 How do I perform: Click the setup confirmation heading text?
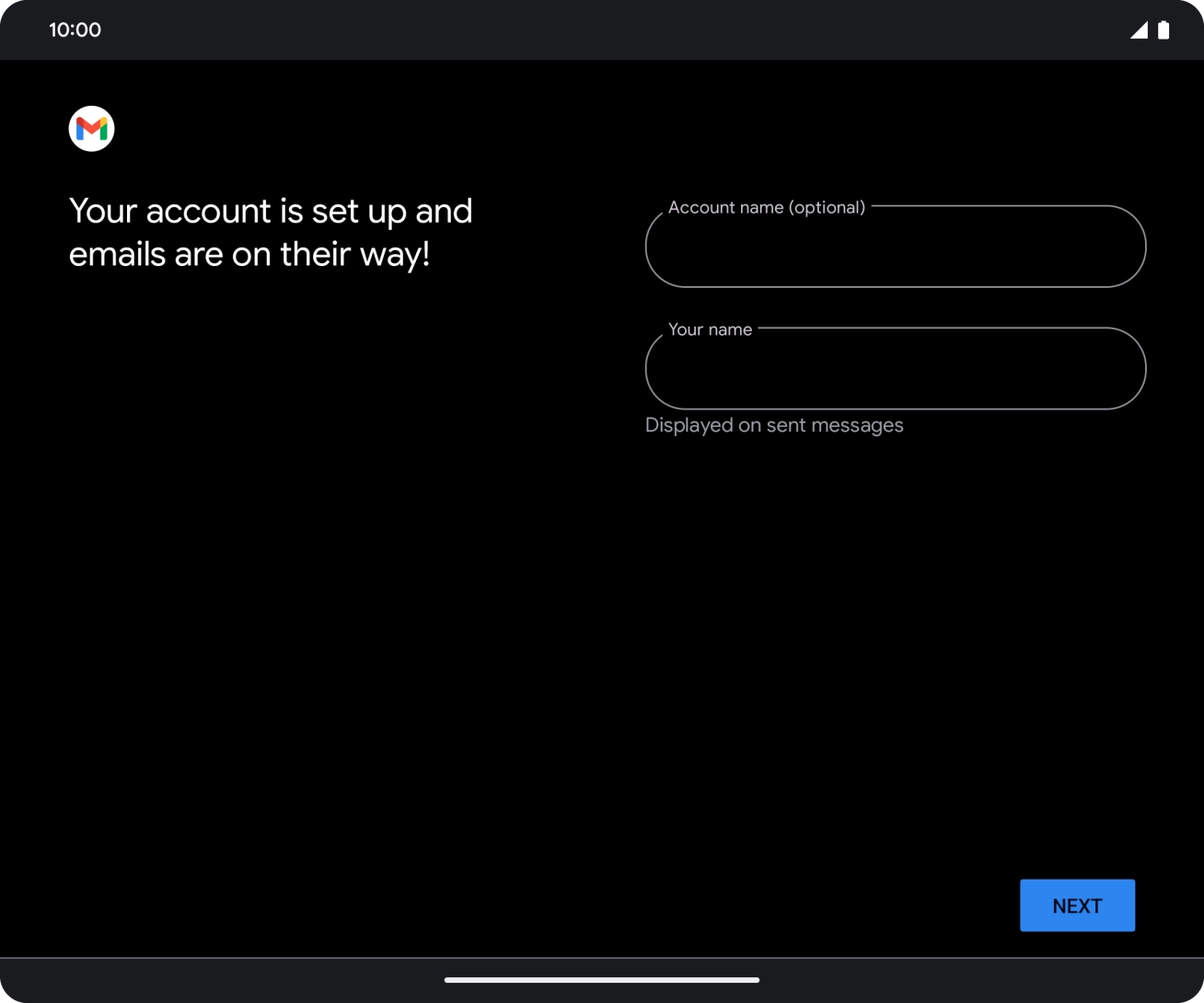(x=271, y=232)
